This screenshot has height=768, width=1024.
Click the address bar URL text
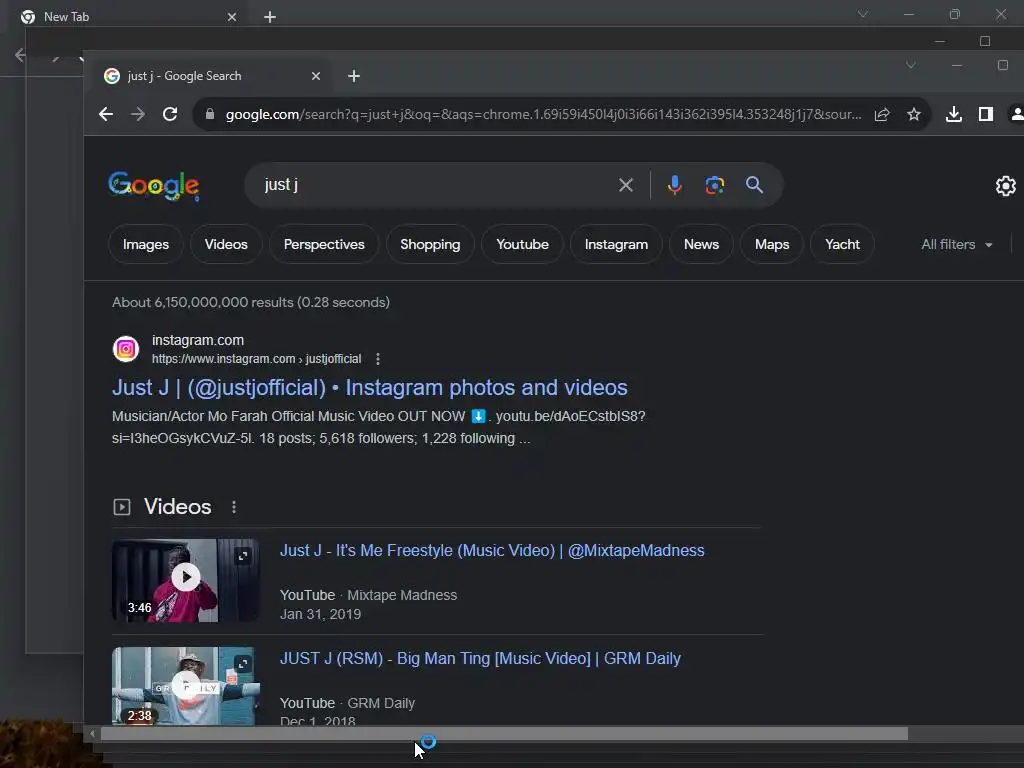pyautogui.click(x=543, y=114)
